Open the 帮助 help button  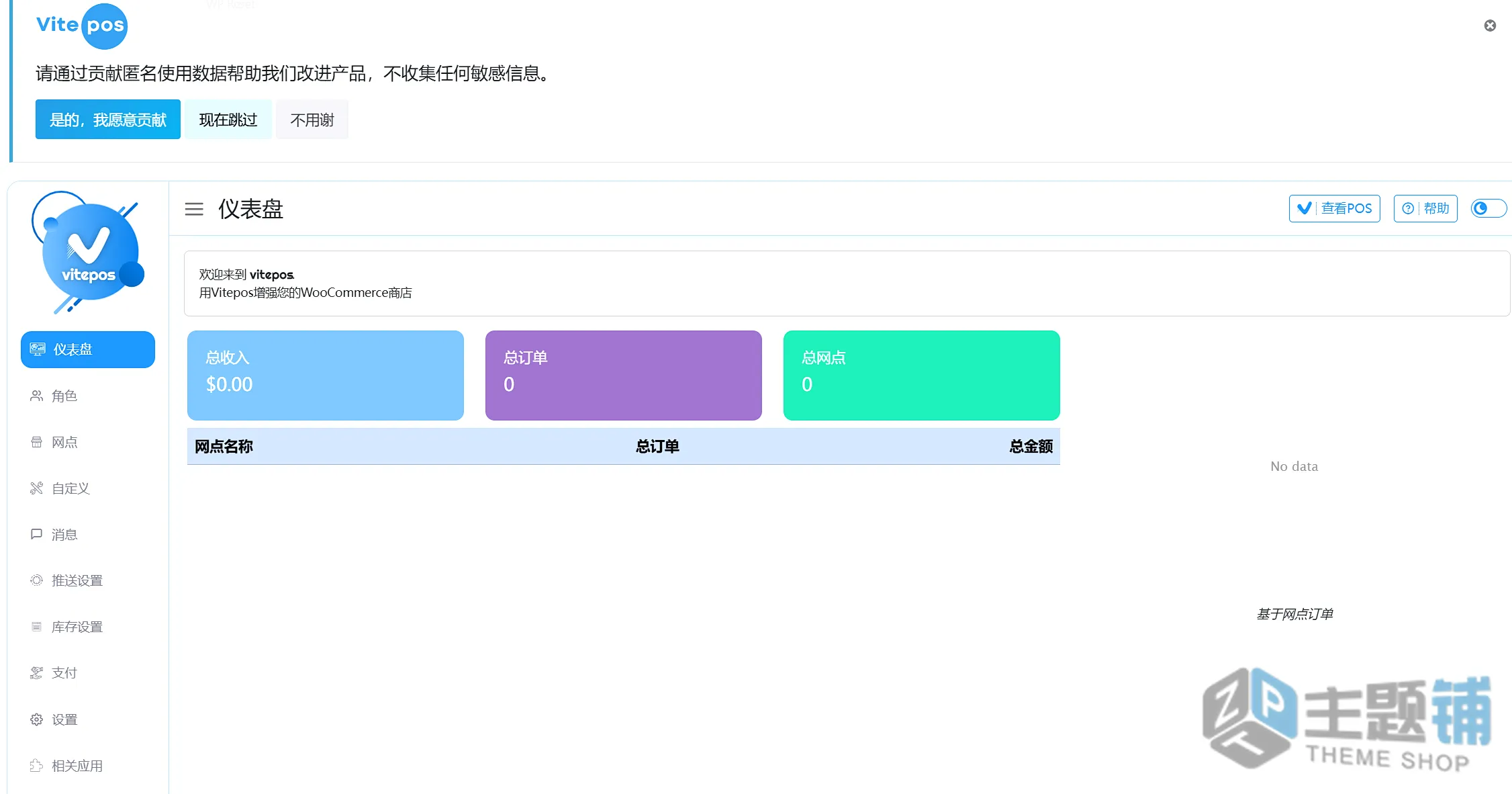(1425, 208)
